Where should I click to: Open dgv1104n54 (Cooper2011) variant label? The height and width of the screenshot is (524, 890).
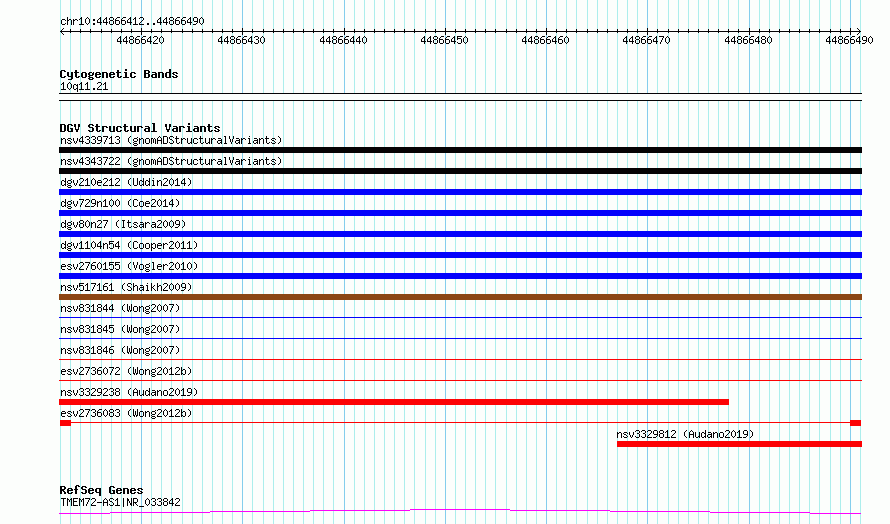pyautogui.click(x=129, y=245)
